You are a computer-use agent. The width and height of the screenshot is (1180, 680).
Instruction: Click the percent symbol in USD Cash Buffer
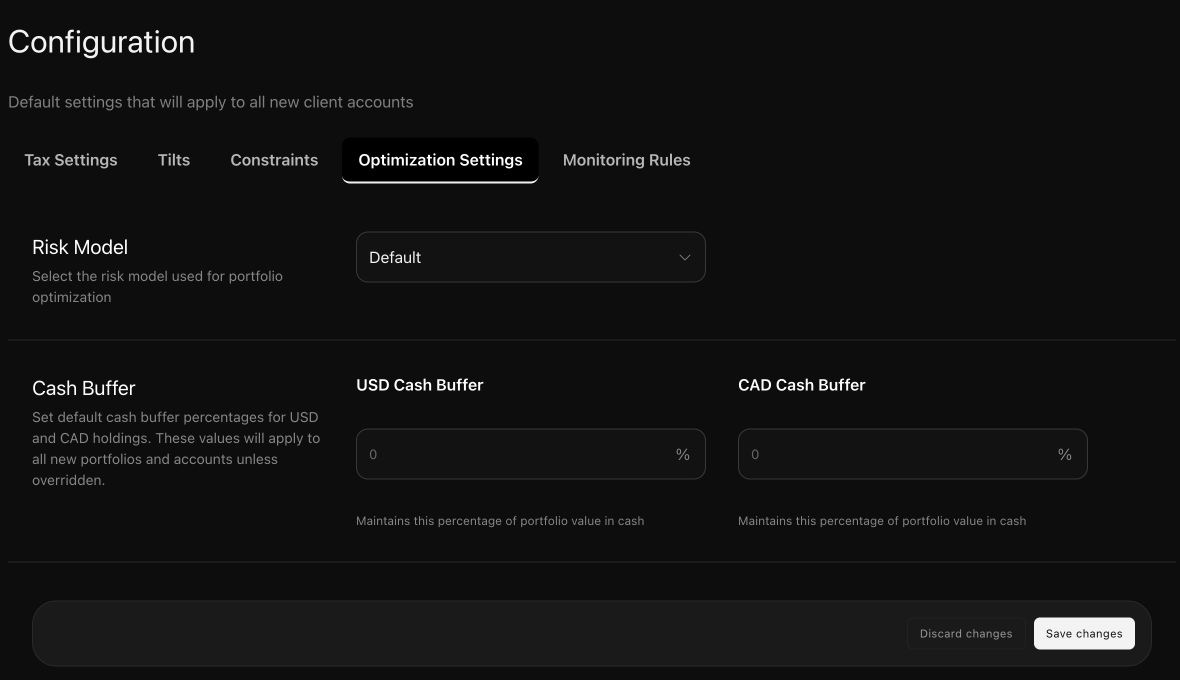pos(683,454)
